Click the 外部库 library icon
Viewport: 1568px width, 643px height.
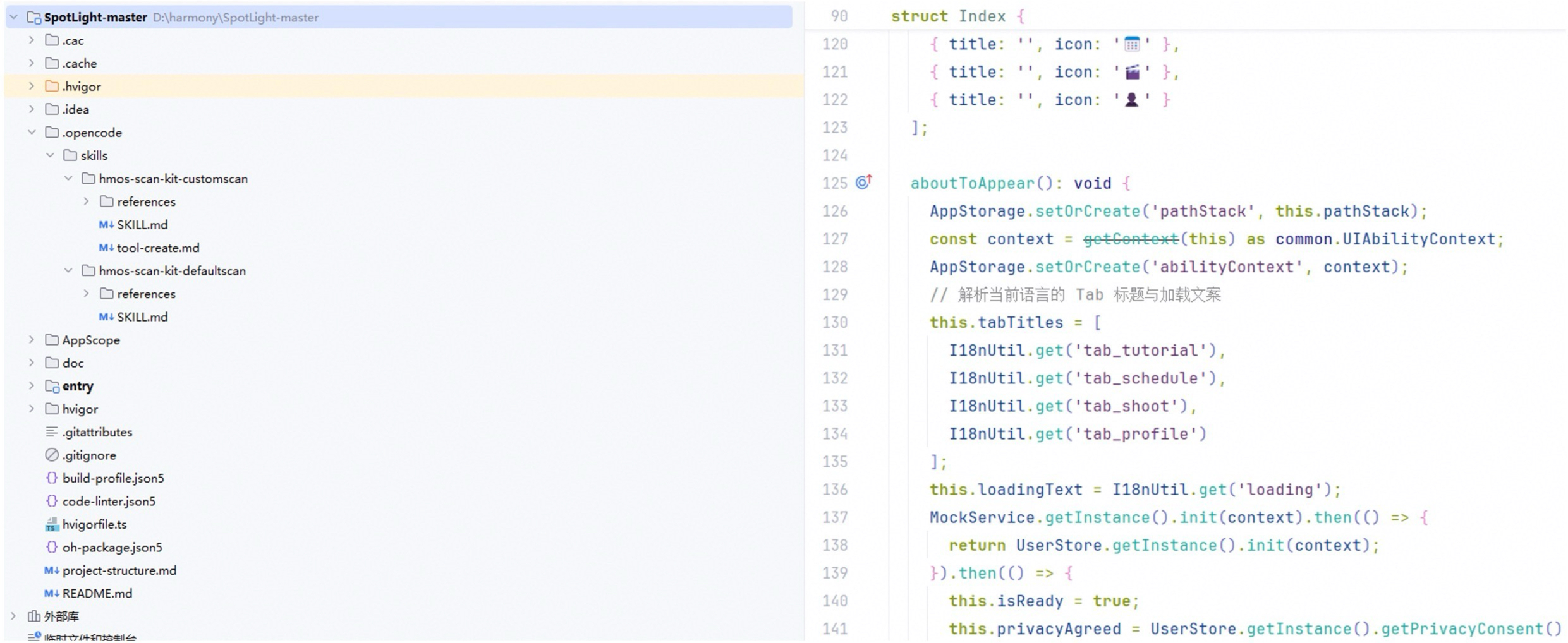click(34, 616)
